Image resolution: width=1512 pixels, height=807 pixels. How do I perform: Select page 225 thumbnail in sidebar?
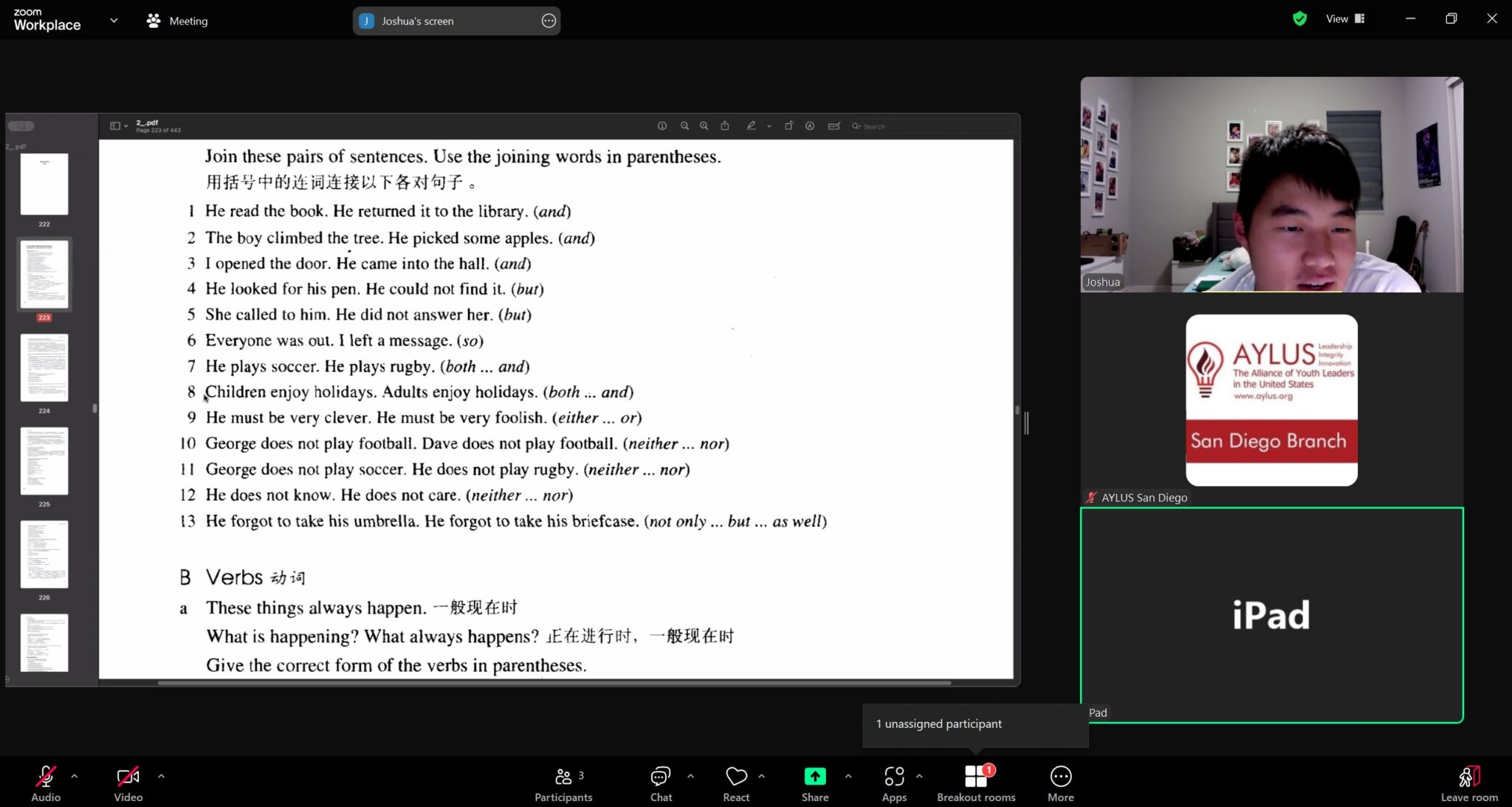point(44,461)
